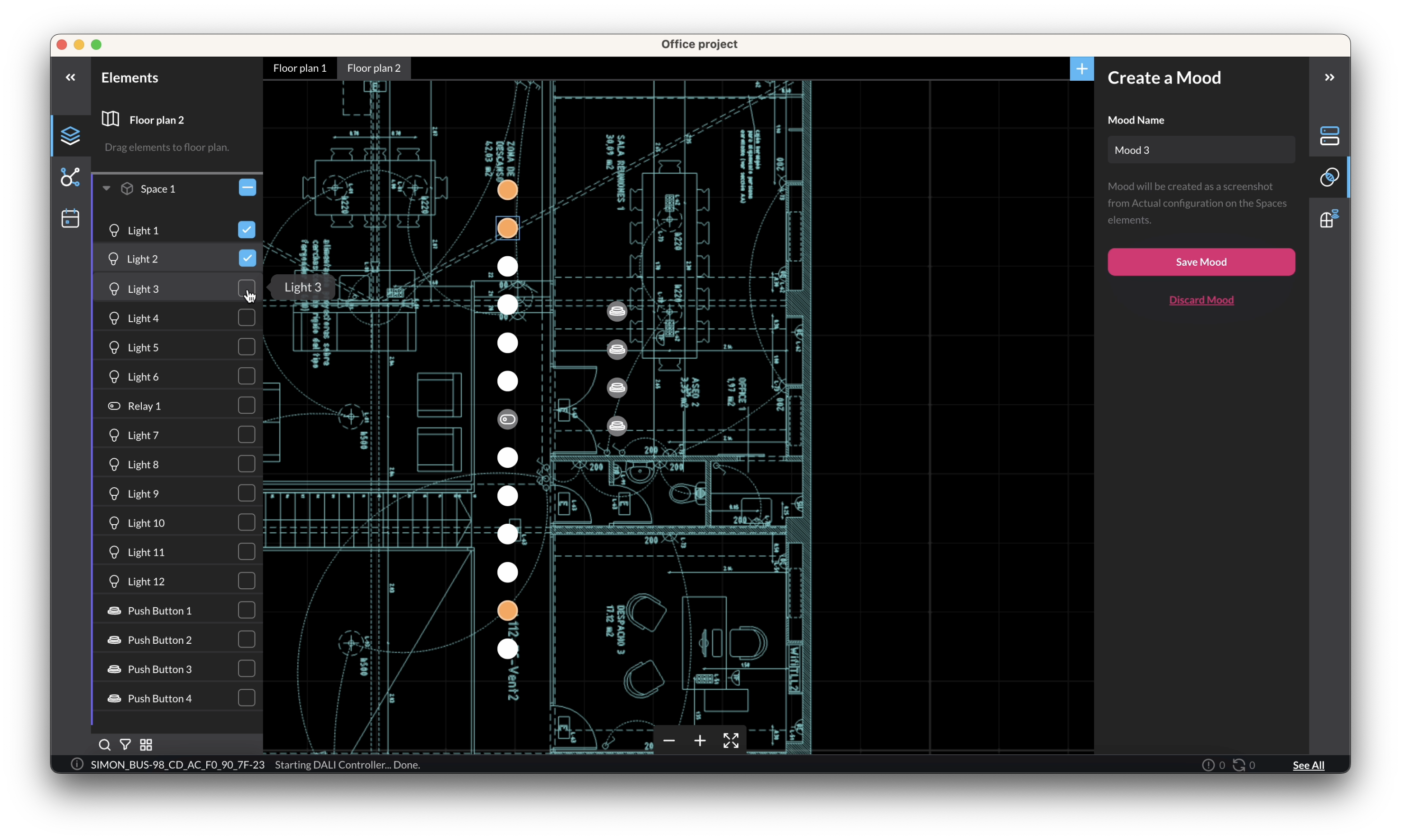Click the Floor plan 2 map icon

click(111, 119)
